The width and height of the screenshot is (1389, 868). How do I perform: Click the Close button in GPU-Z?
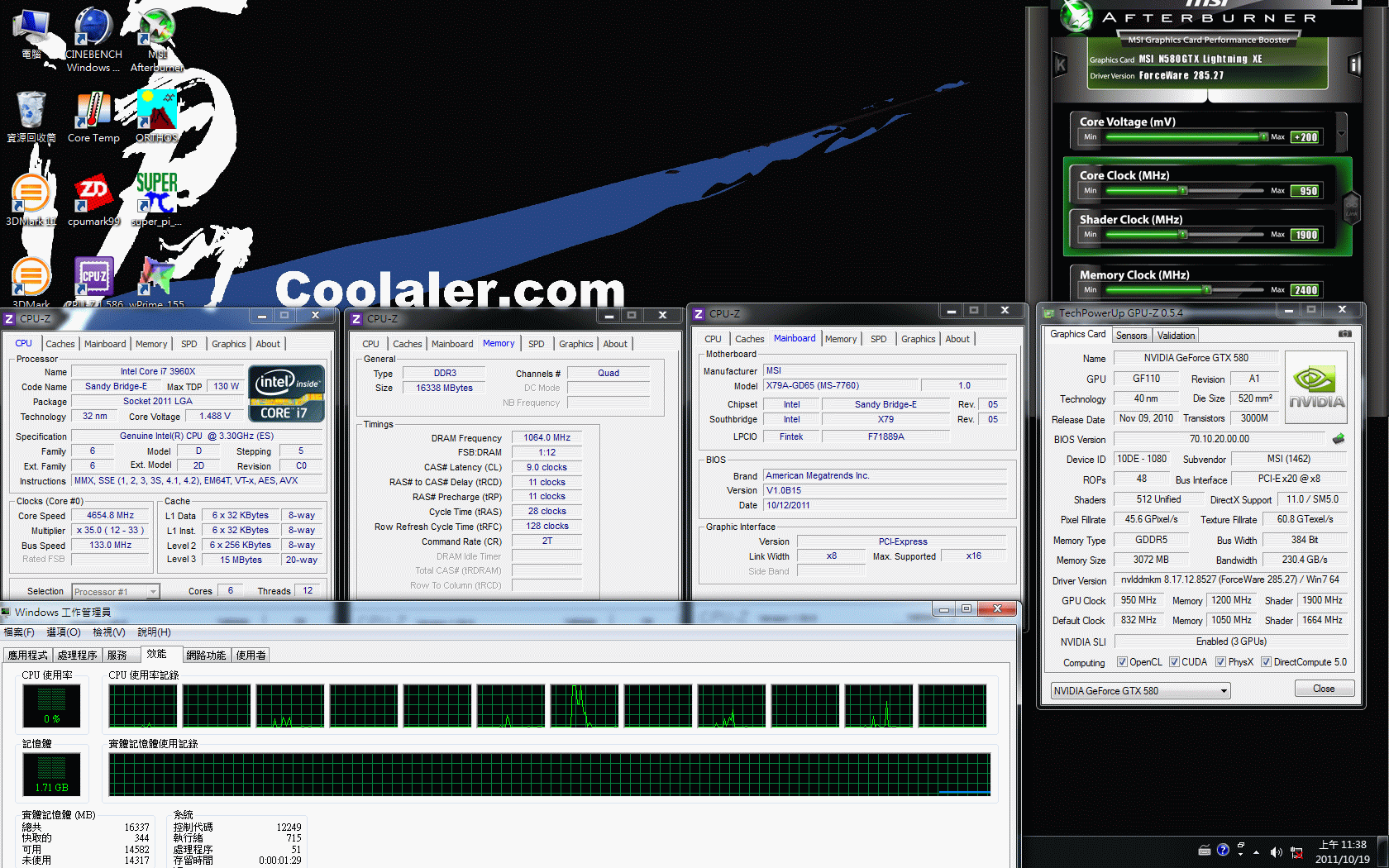click(1324, 689)
